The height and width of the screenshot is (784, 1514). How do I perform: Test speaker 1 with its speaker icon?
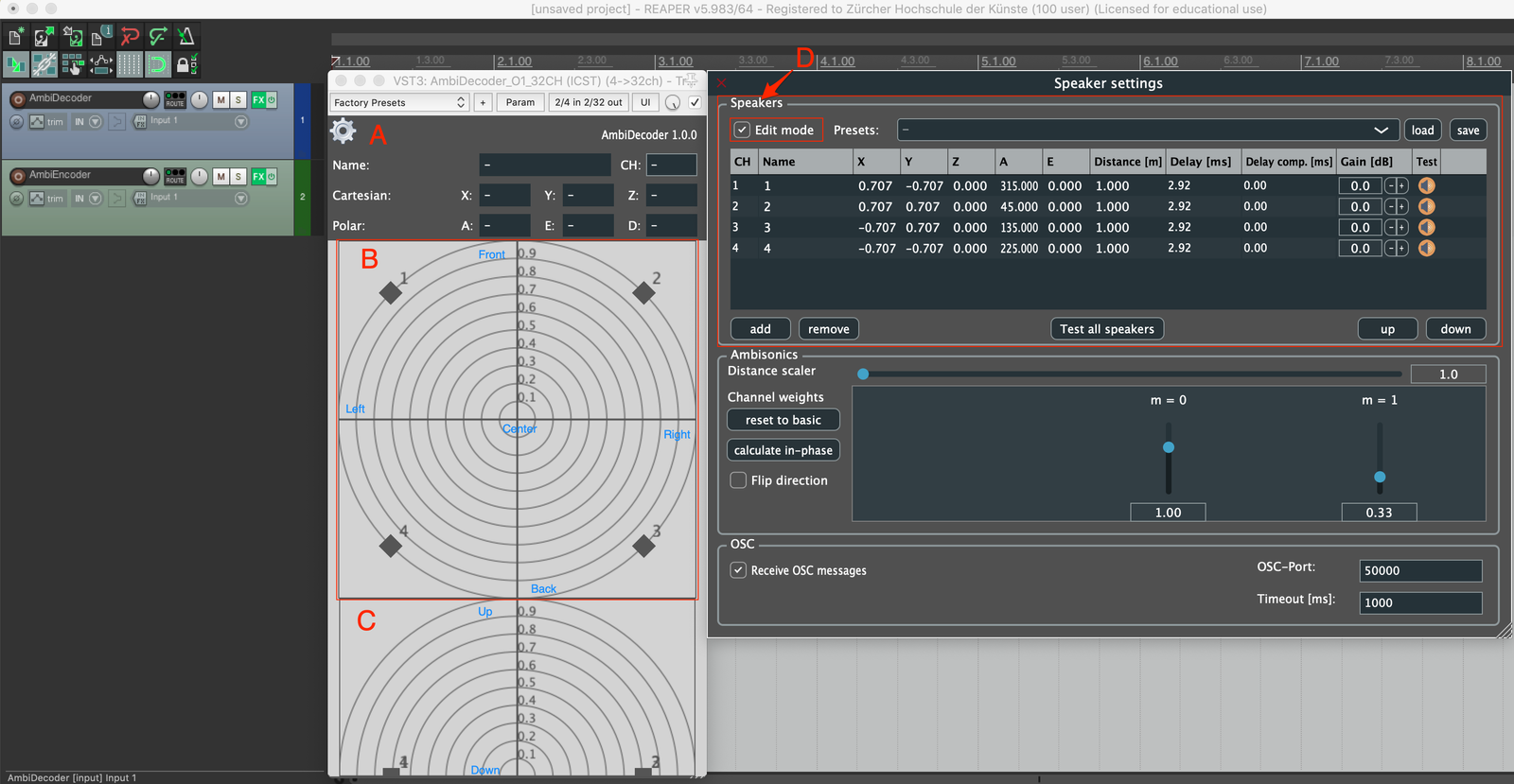(1427, 185)
